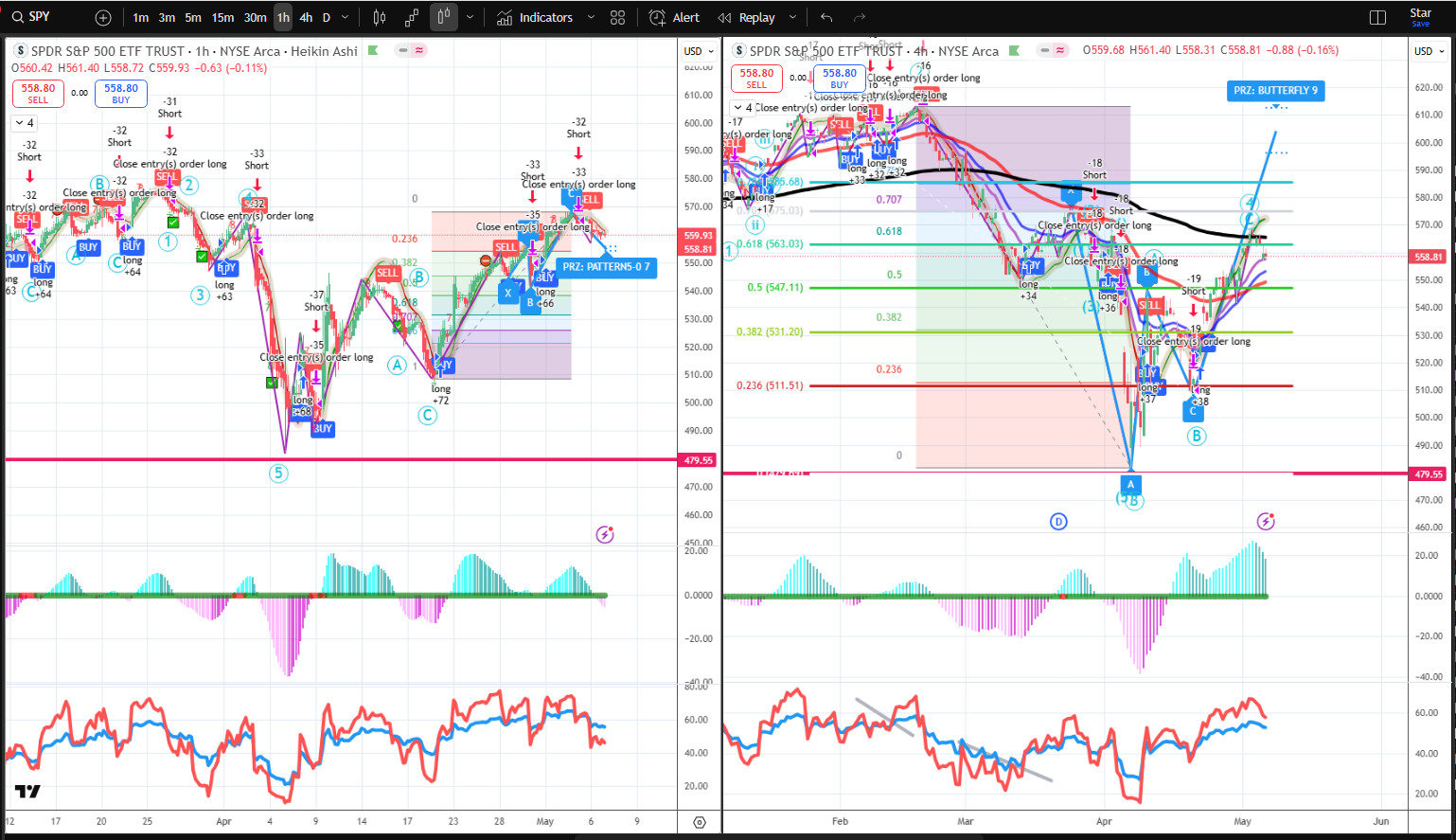Screen dimensions: 1456x840
Task: Click the TradingView logo on the 1h chart
Action: tap(27, 792)
